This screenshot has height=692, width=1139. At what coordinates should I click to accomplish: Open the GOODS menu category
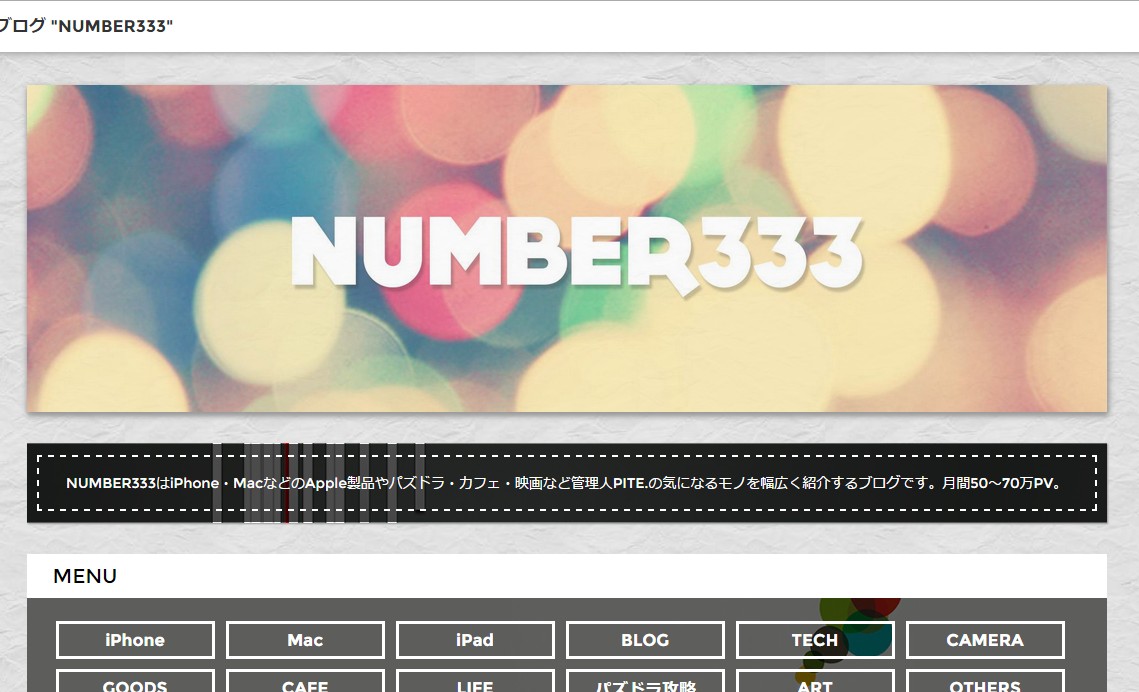(x=135, y=681)
